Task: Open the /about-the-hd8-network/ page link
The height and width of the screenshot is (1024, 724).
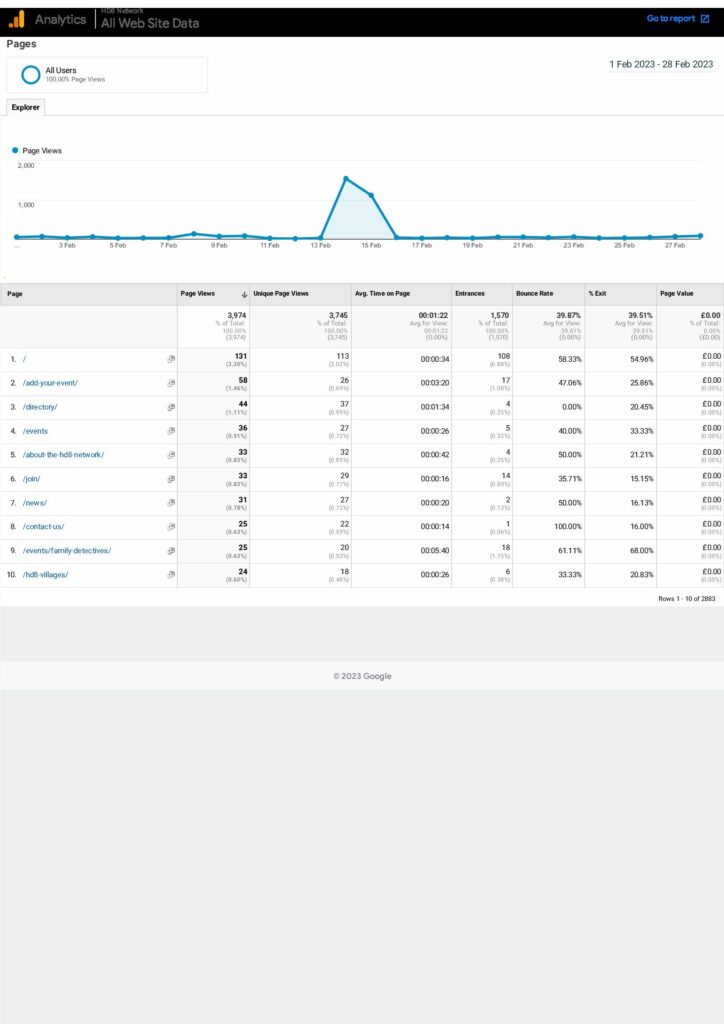Action: (63, 455)
